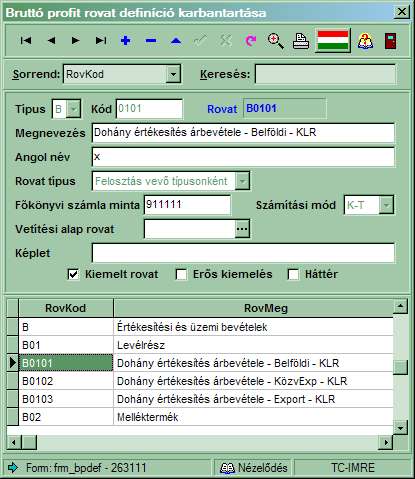Click the Rovat B0101 display field

[285, 109]
